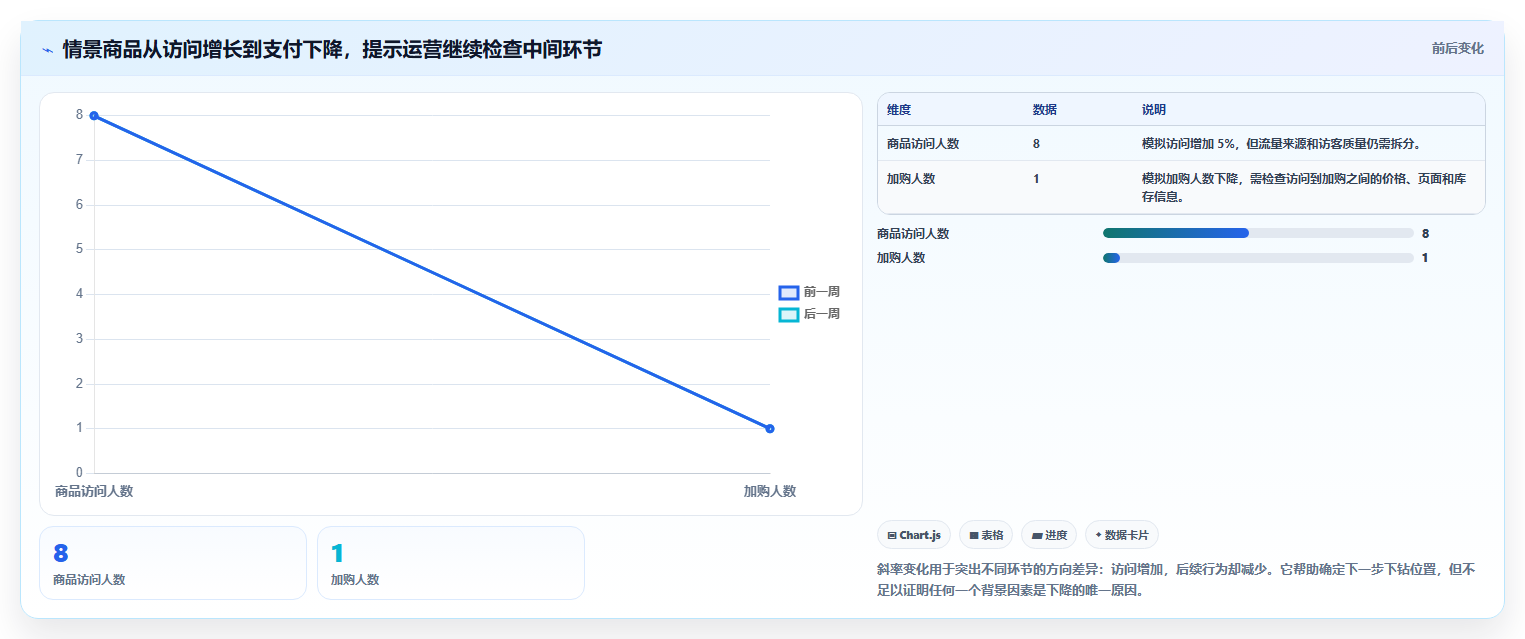Click the 后一周 legend color box
The width and height of the screenshot is (1525, 639).
coord(789,314)
